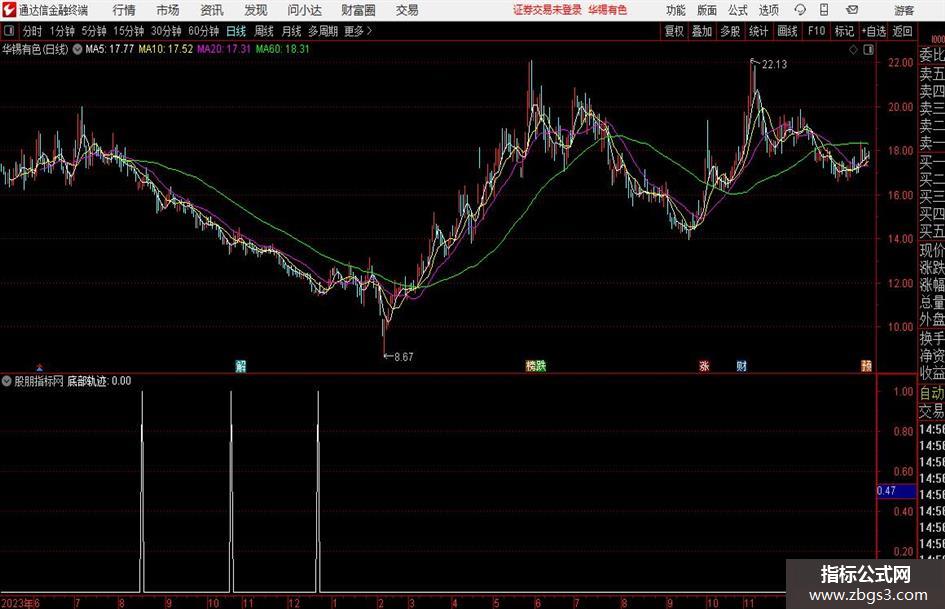Switch to the 月线 monthly tab
The image size is (945, 609).
point(291,31)
